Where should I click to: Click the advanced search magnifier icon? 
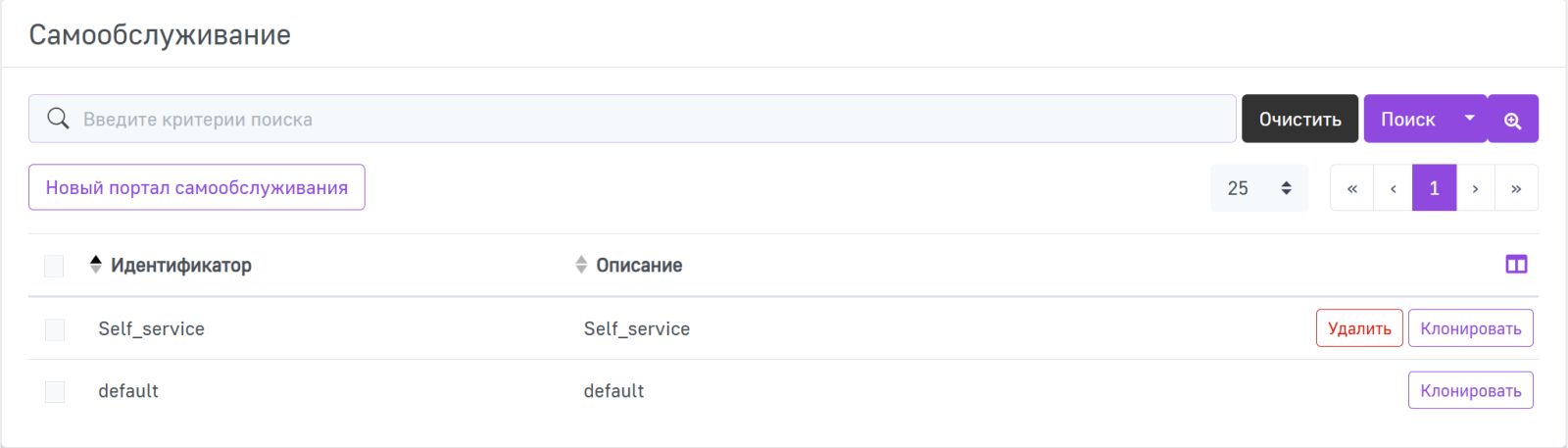click(x=1512, y=120)
